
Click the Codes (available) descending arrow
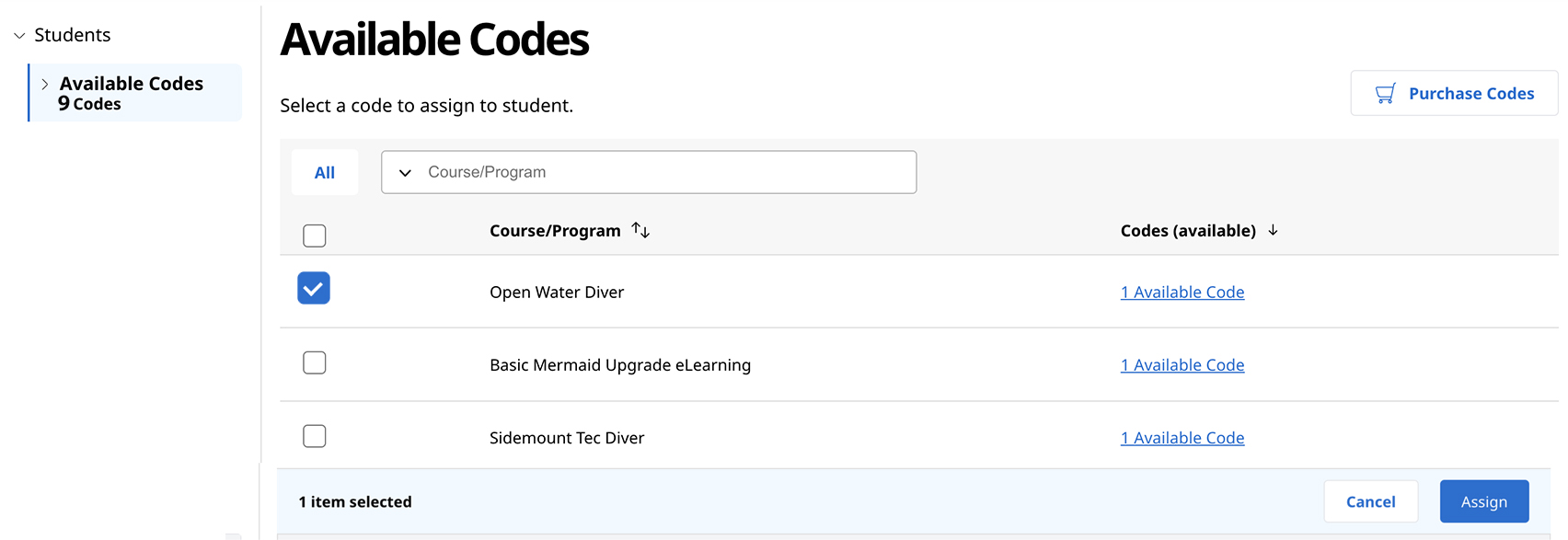click(x=1273, y=230)
